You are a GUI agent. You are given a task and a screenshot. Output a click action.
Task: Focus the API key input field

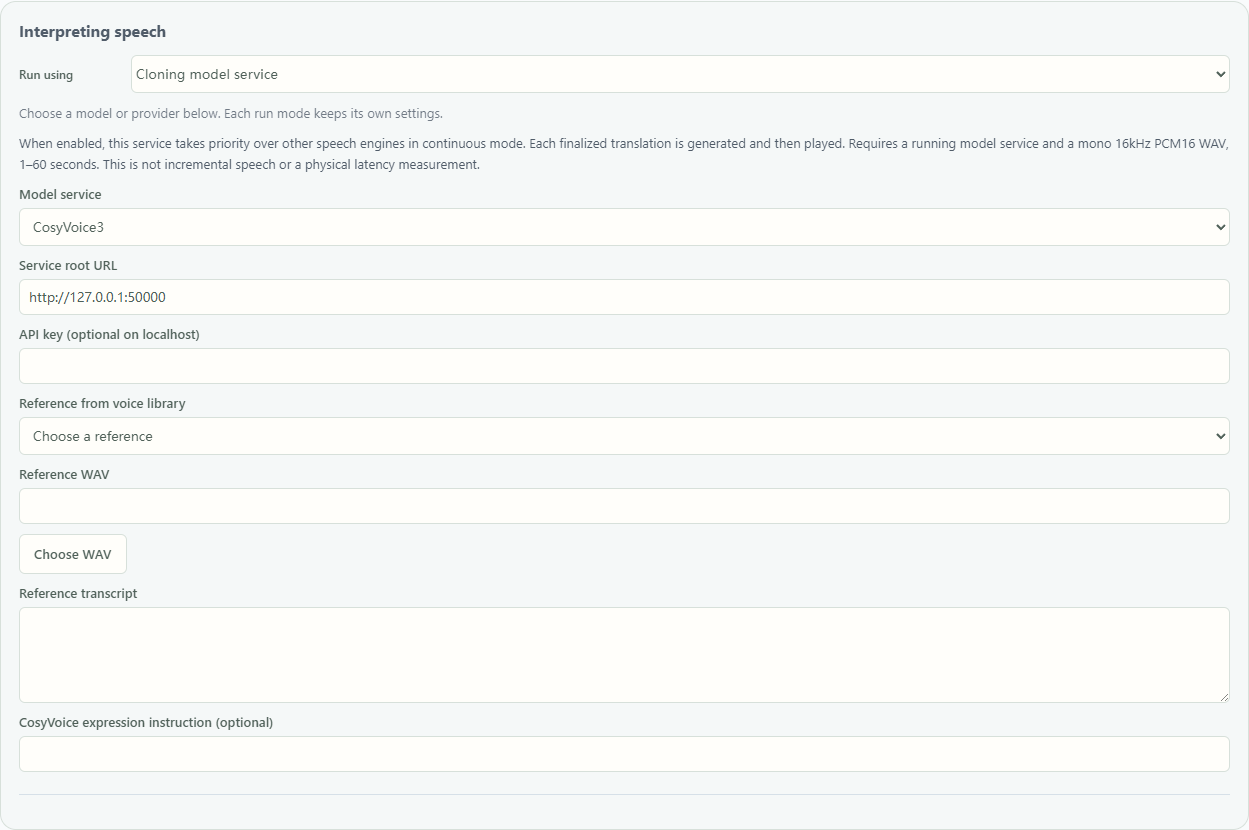(x=624, y=366)
